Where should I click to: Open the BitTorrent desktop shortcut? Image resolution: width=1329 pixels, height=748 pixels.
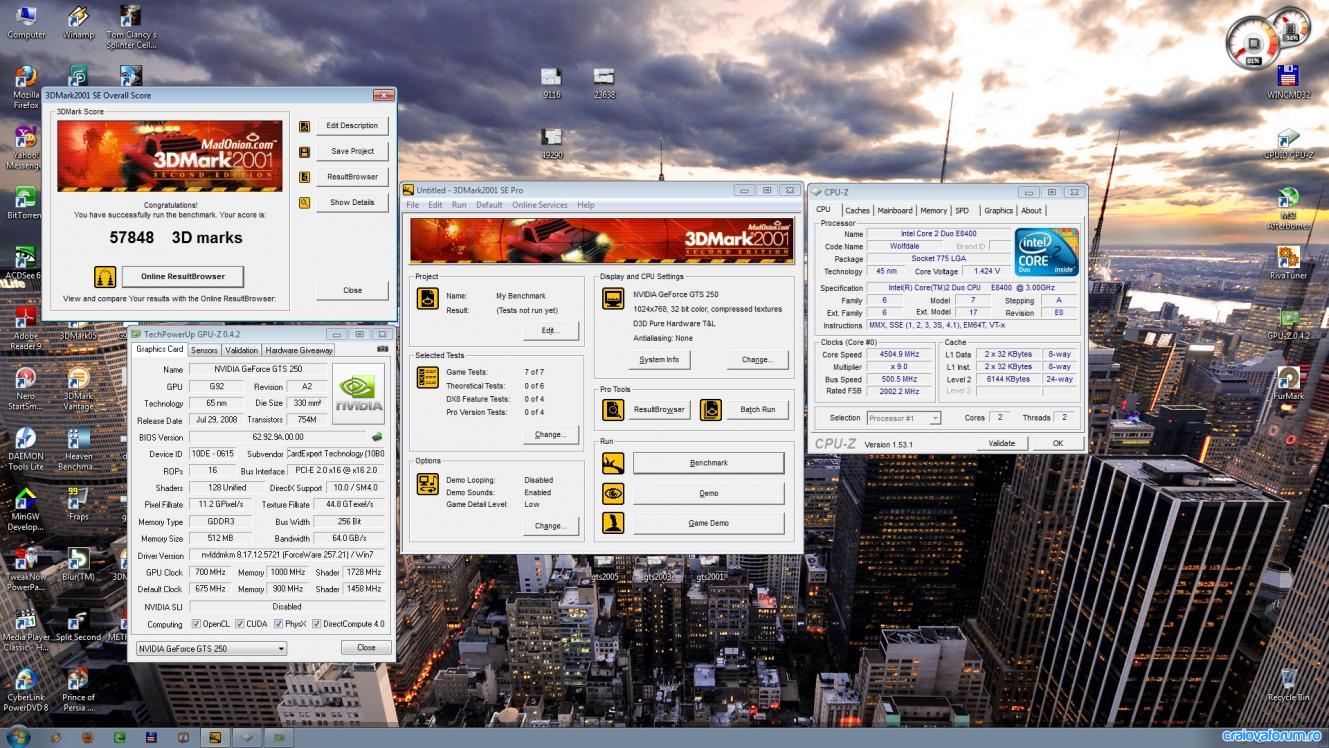(24, 203)
